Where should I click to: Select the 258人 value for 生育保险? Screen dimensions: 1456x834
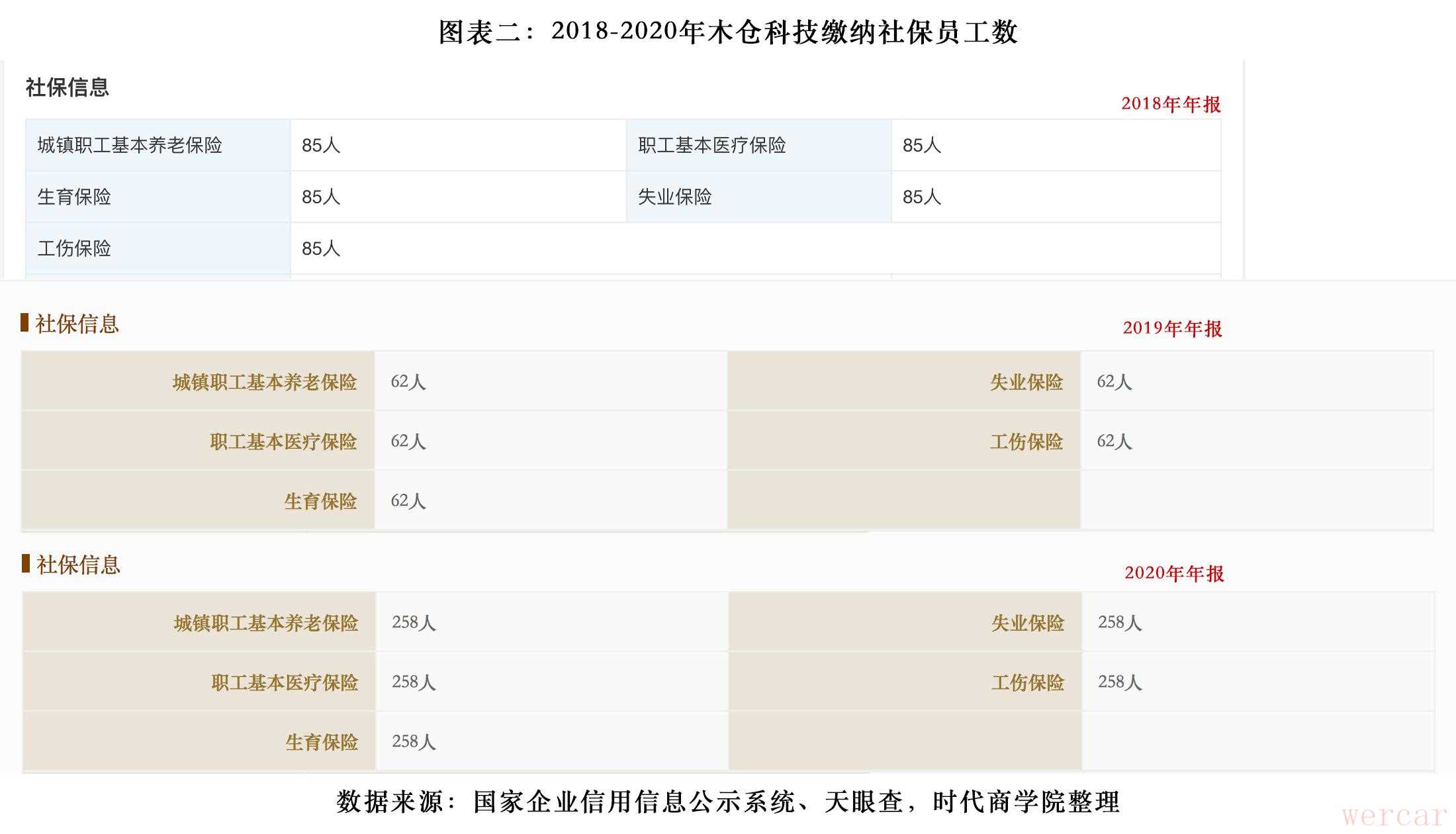point(414,741)
